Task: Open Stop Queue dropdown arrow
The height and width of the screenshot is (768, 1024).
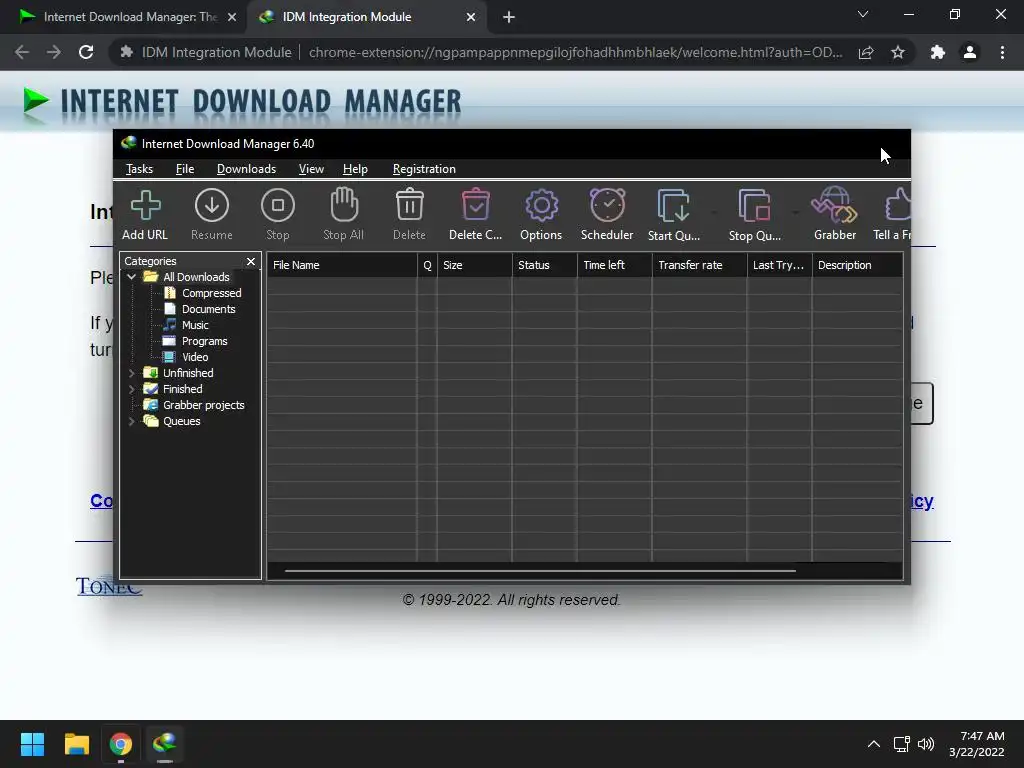Action: [795, 212]
